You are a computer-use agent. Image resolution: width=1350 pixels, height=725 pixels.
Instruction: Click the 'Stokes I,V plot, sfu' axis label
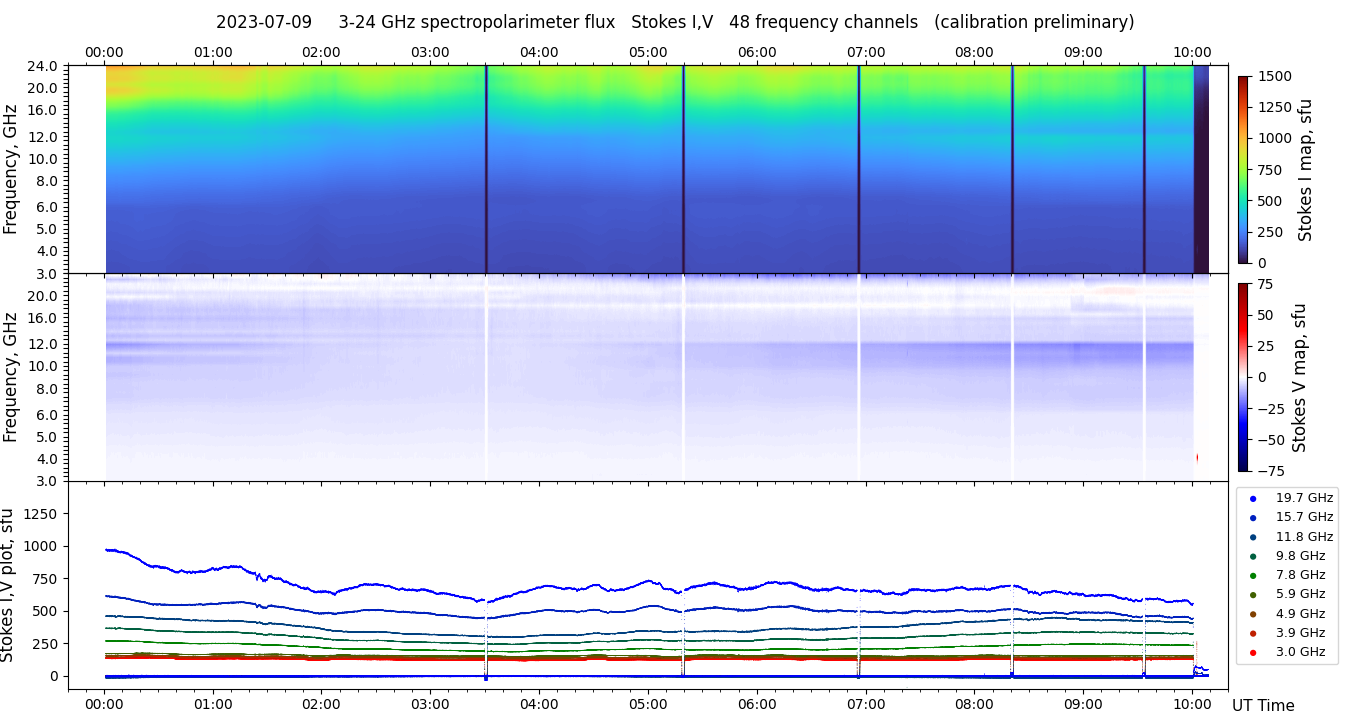point(9,585)
